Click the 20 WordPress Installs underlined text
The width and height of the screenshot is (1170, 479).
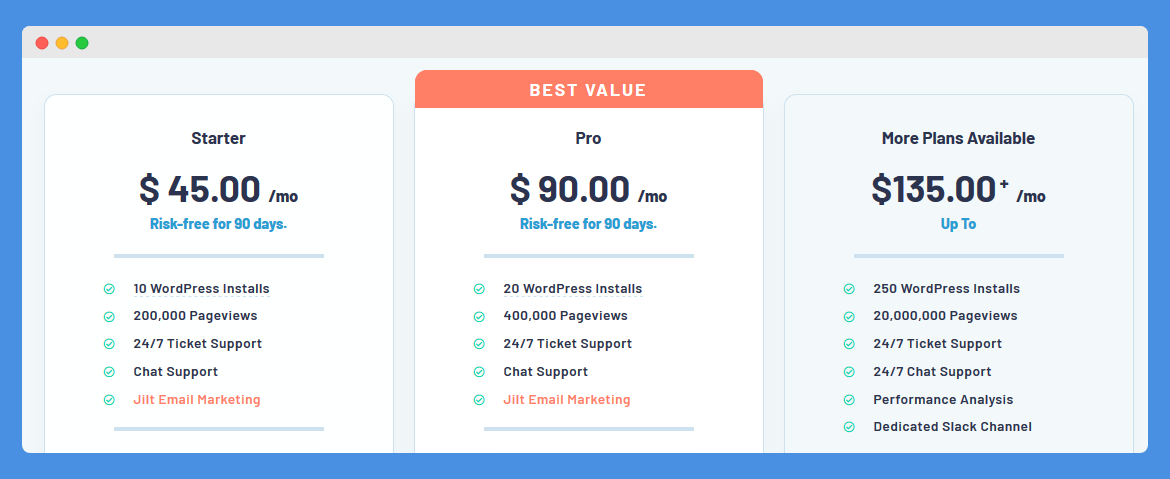[x=572, y=289]
